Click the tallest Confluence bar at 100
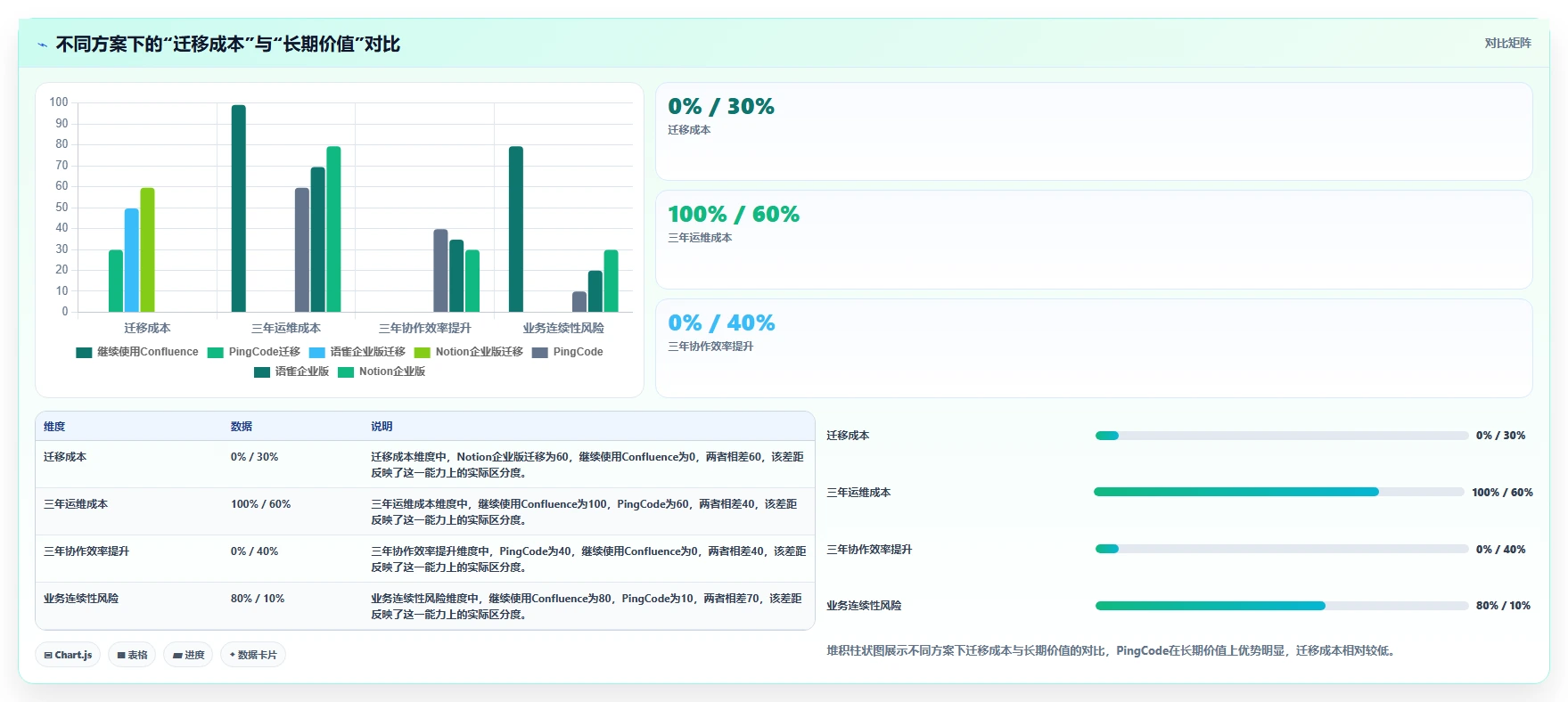 click(x=239, y=208)
